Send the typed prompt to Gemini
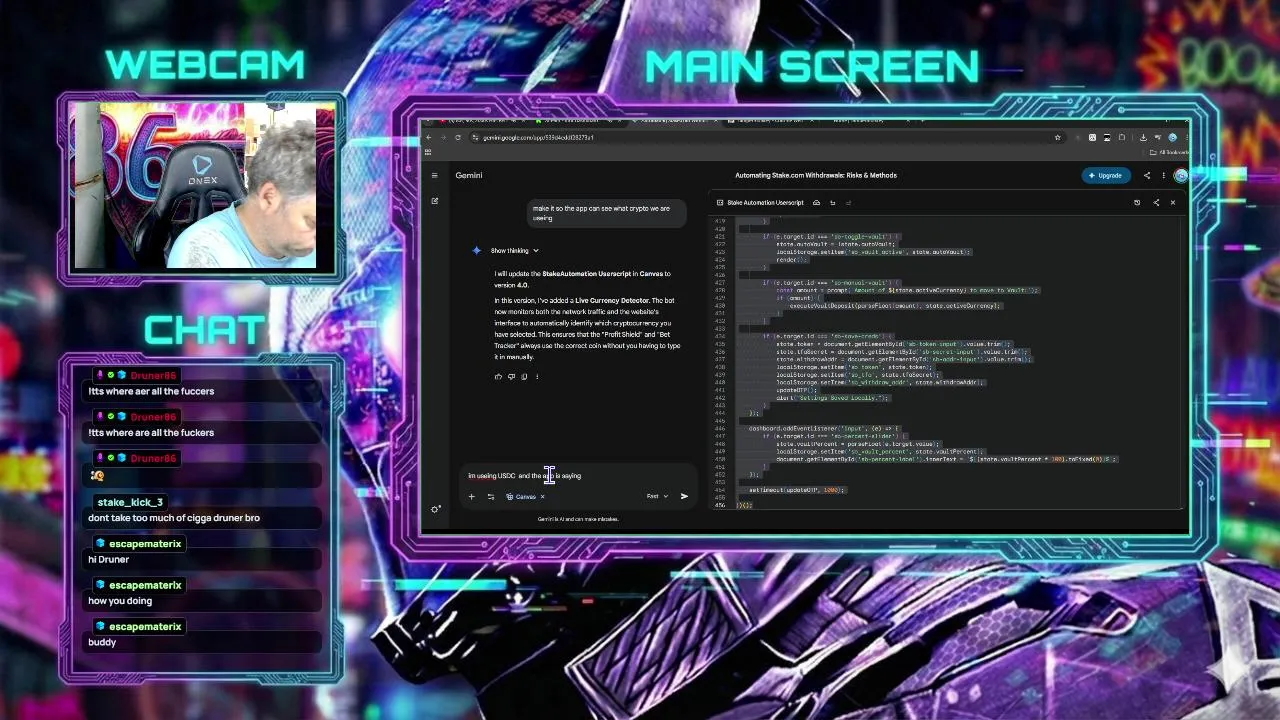This screenshot has width=1280, height=720. coord(684,496)
